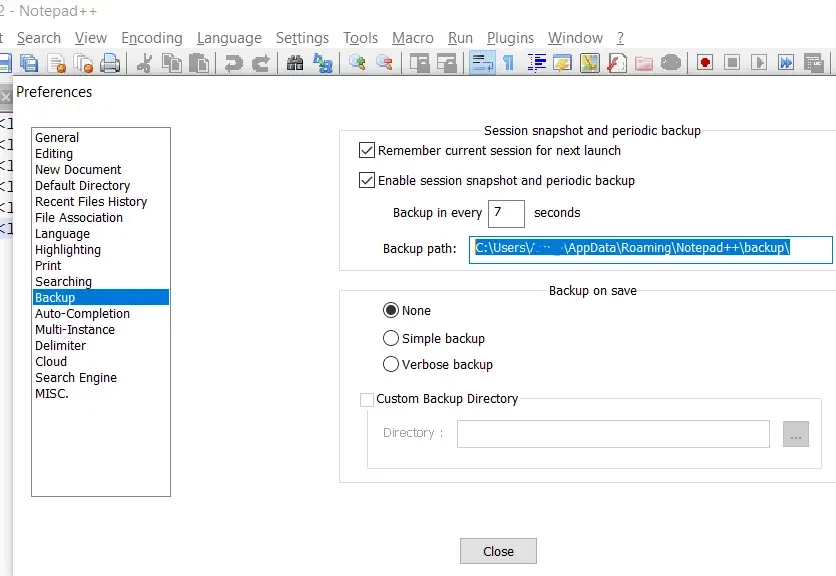Zoom in using the magnifier icon

tap(360, 62)
